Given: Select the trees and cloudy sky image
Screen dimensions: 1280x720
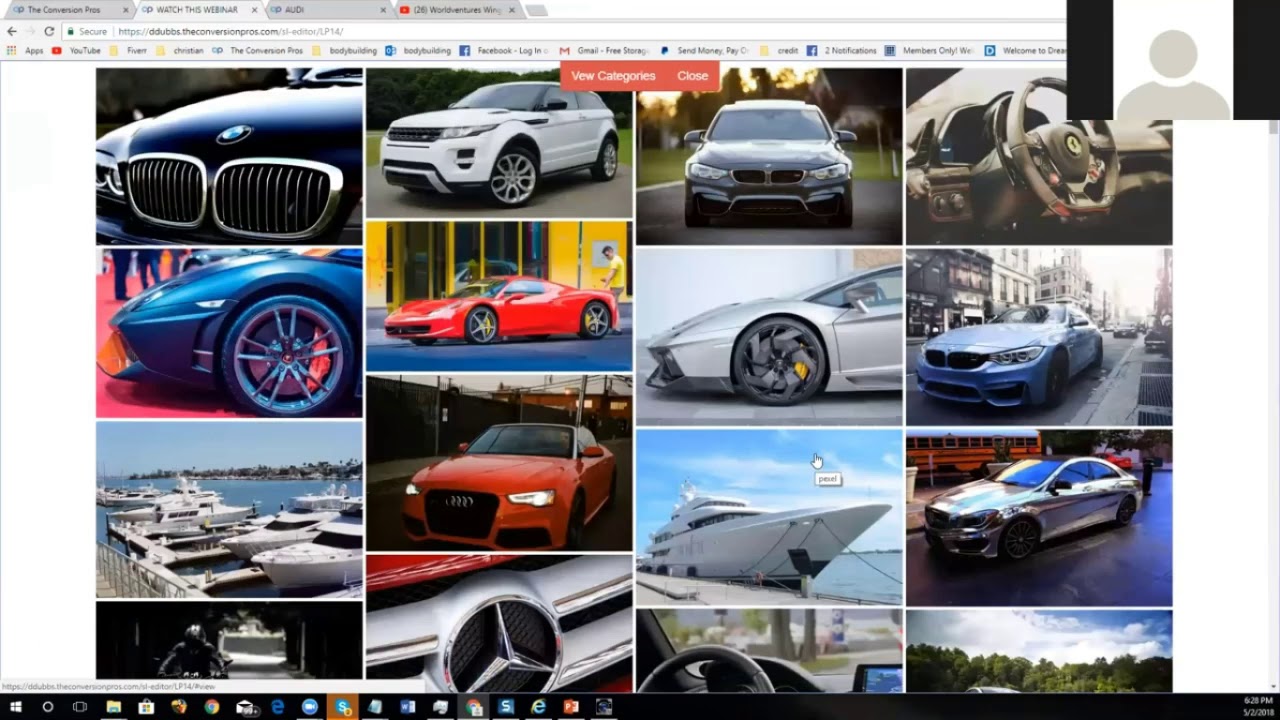Looking at the screenshot, I should (1039, 651).
